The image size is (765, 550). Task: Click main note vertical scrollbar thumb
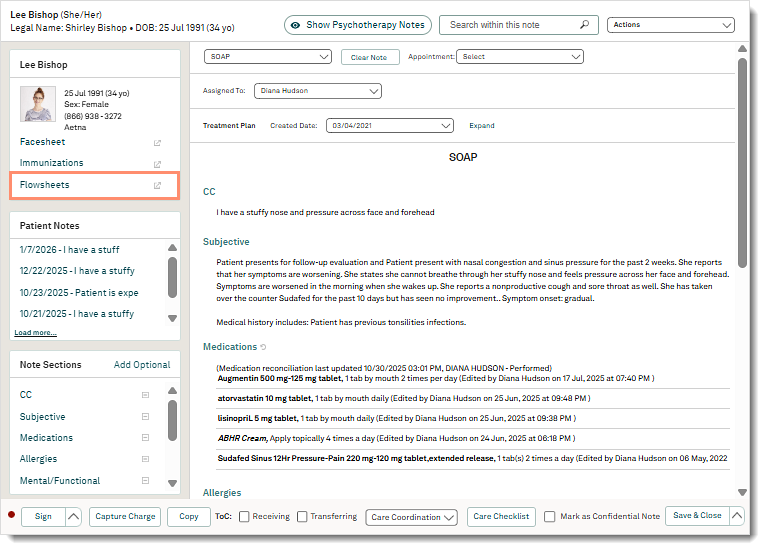(x=742, y=163)
